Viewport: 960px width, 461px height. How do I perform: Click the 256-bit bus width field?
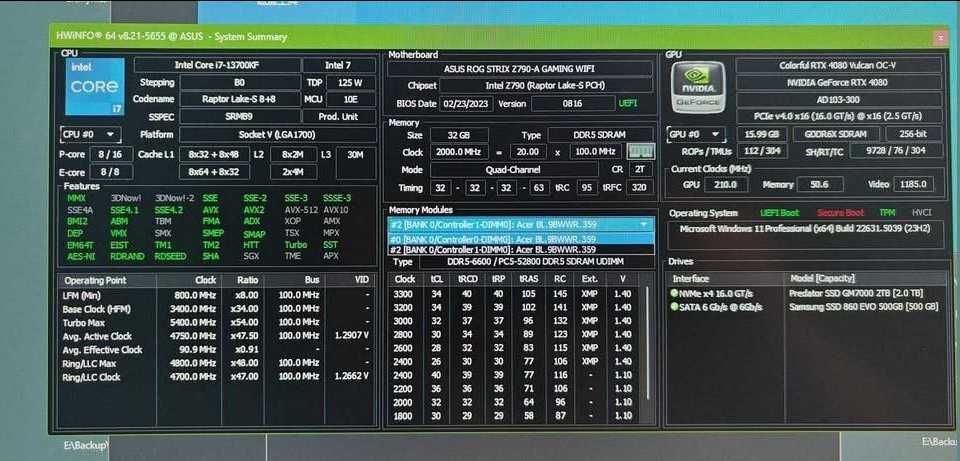pos(914,134)
